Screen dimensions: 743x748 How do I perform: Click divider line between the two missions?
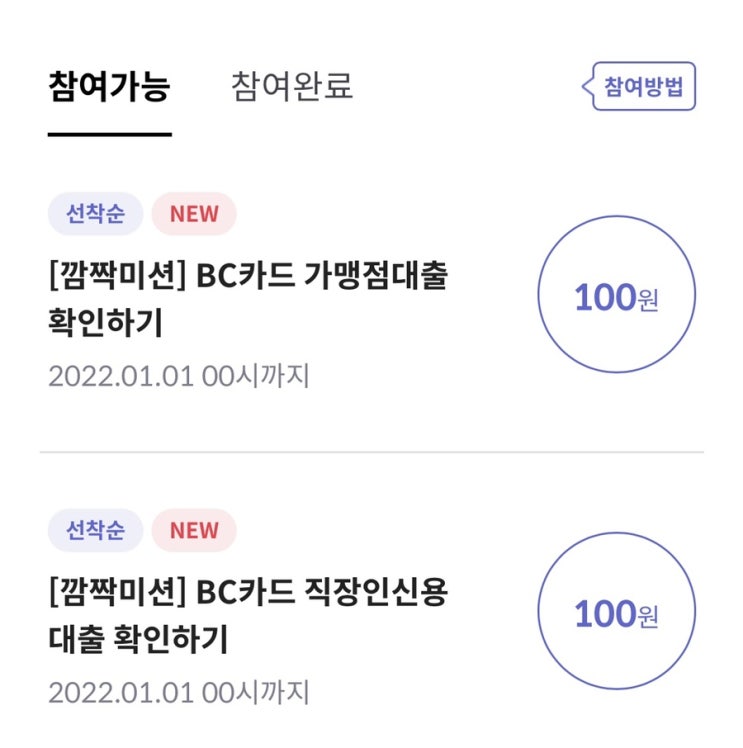point(371,452)
